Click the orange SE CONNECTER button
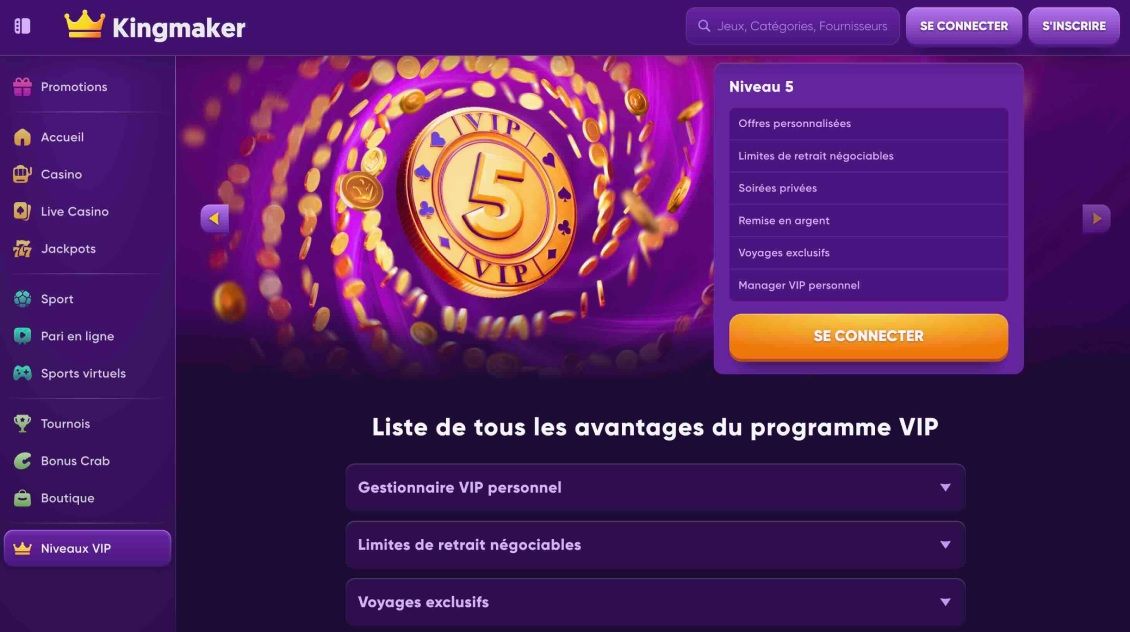Screen dimensions: 1130x632 pos(868,337)
